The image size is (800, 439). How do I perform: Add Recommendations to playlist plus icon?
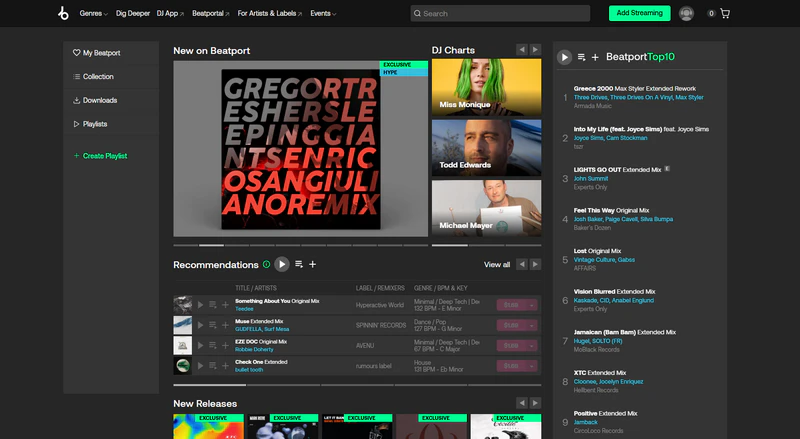(312, 264)
